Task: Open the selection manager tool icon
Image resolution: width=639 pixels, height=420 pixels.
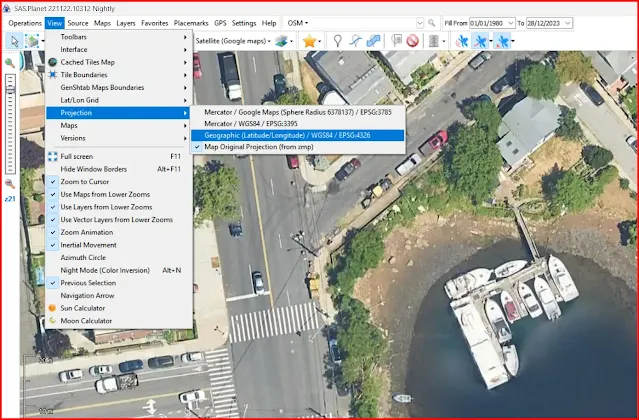Action: click(31, 41)
